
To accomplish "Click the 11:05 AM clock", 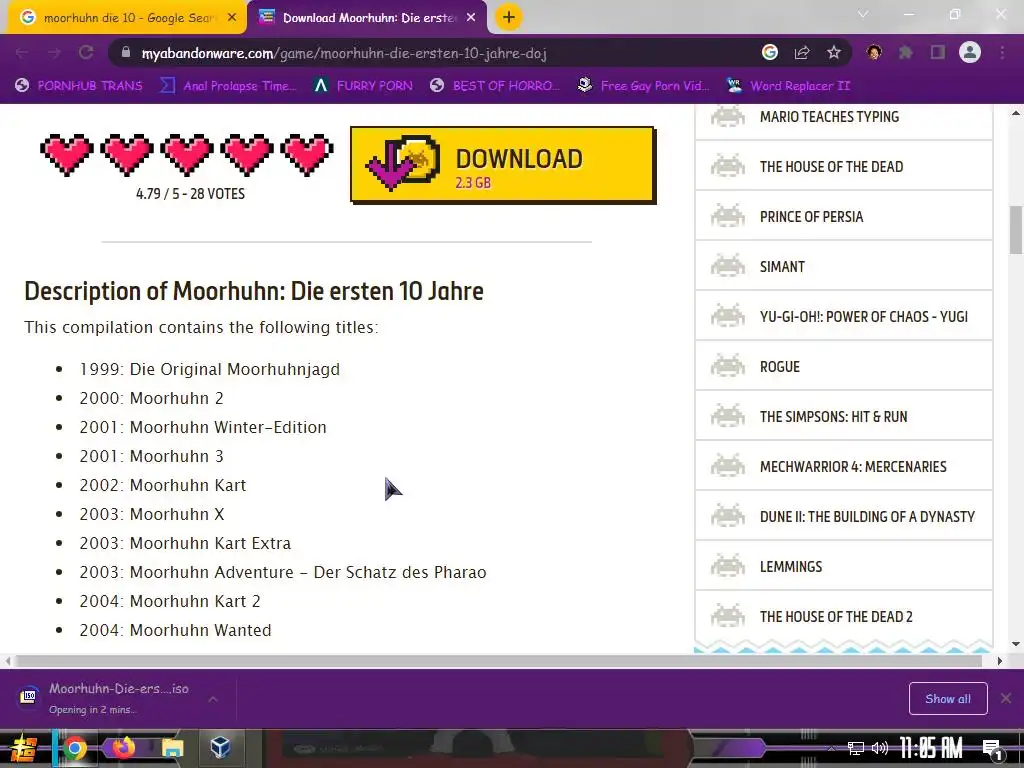I will click(x=931, y=748).
